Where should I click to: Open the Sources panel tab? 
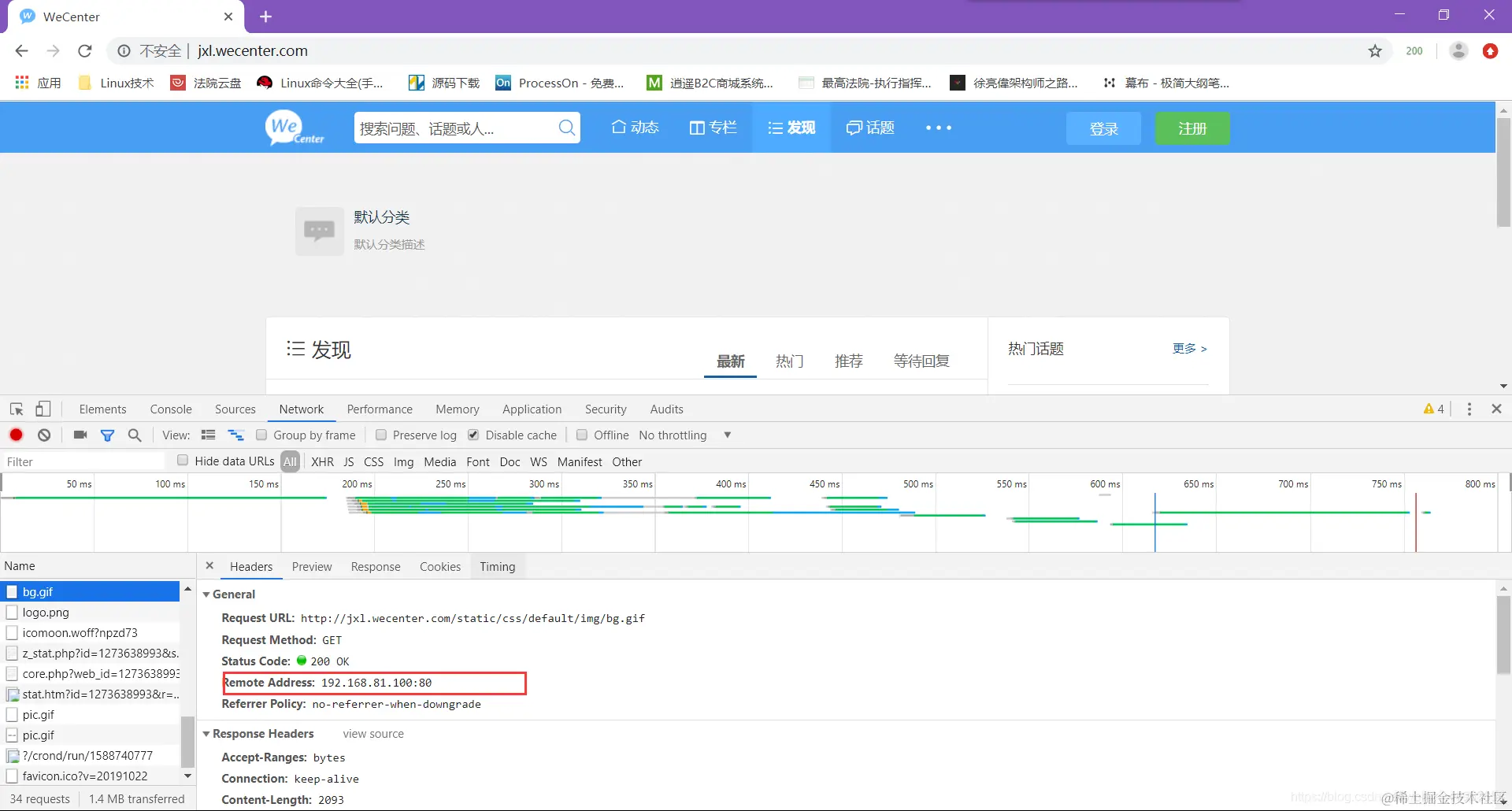coord(235,409)
